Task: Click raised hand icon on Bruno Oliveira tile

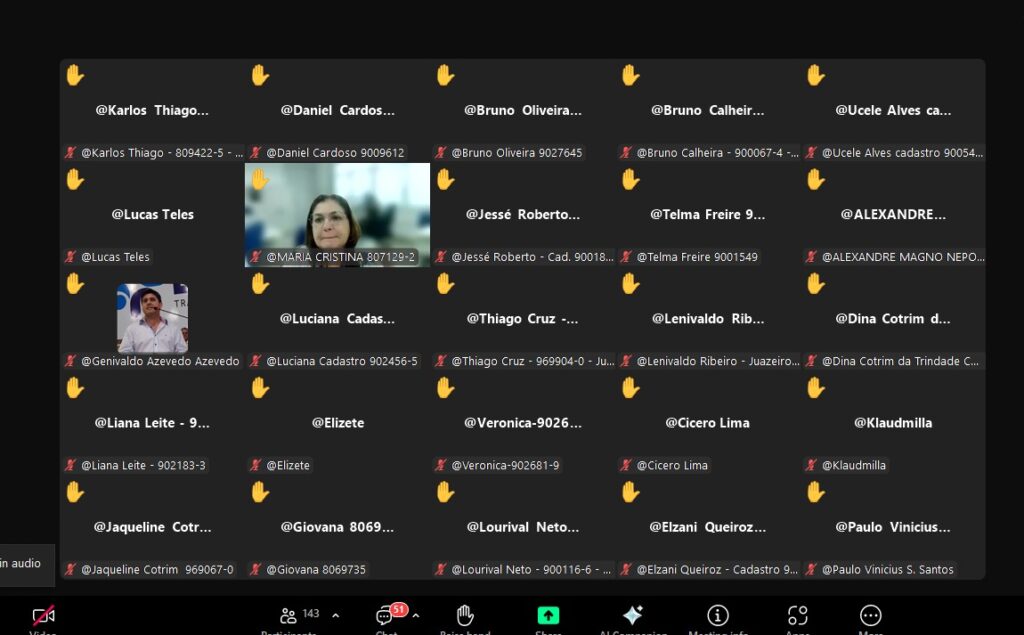Action: [x=445, y=75]
